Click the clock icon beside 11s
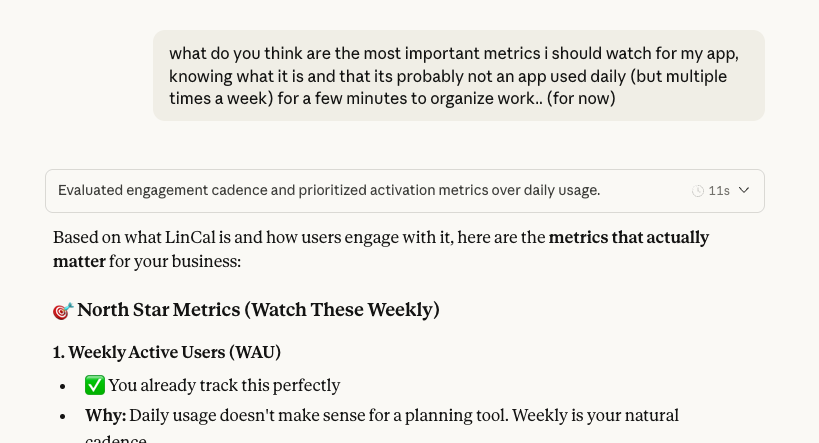Image resolution: width=819 pixels, height=443 pixels. [x=698, y=191]
